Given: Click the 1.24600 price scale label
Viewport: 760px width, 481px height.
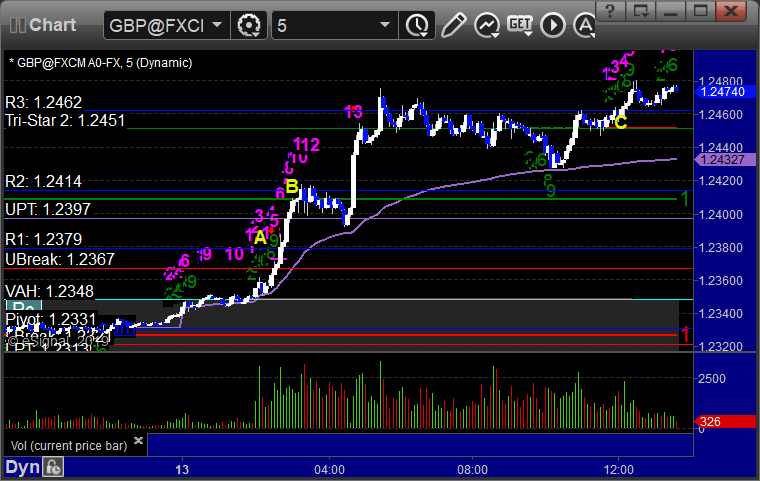Looking at the screenshot, I should [x=721, y=115].
